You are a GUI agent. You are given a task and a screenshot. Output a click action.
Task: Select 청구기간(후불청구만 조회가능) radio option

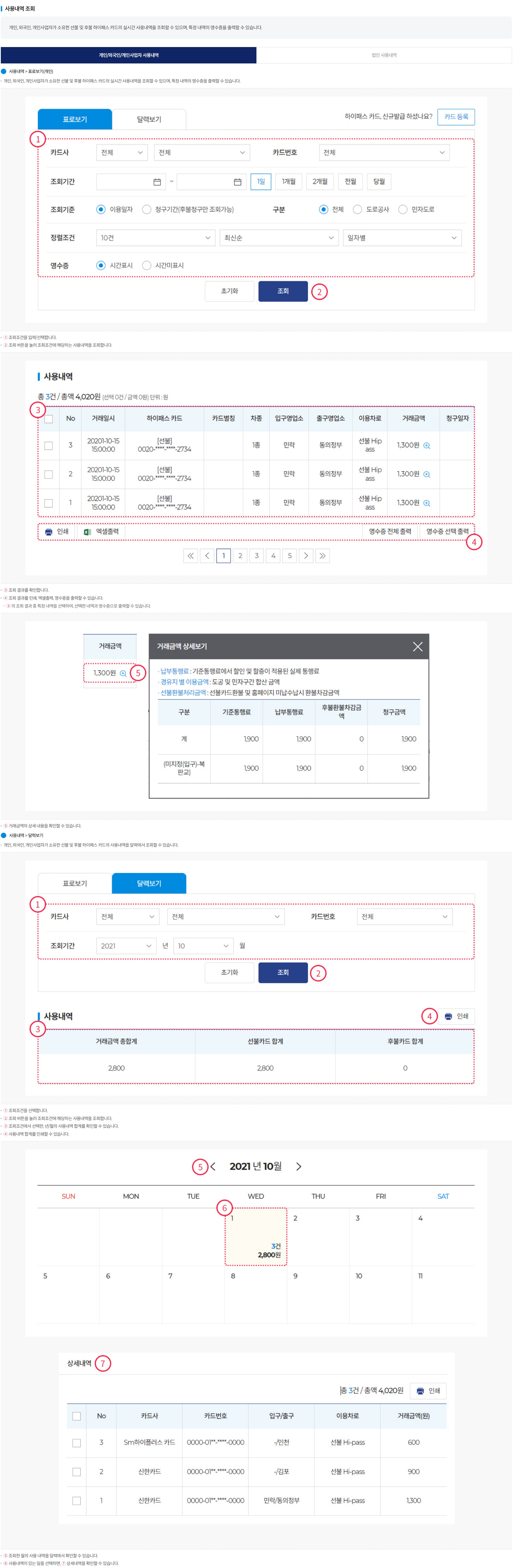pos(147,209)
